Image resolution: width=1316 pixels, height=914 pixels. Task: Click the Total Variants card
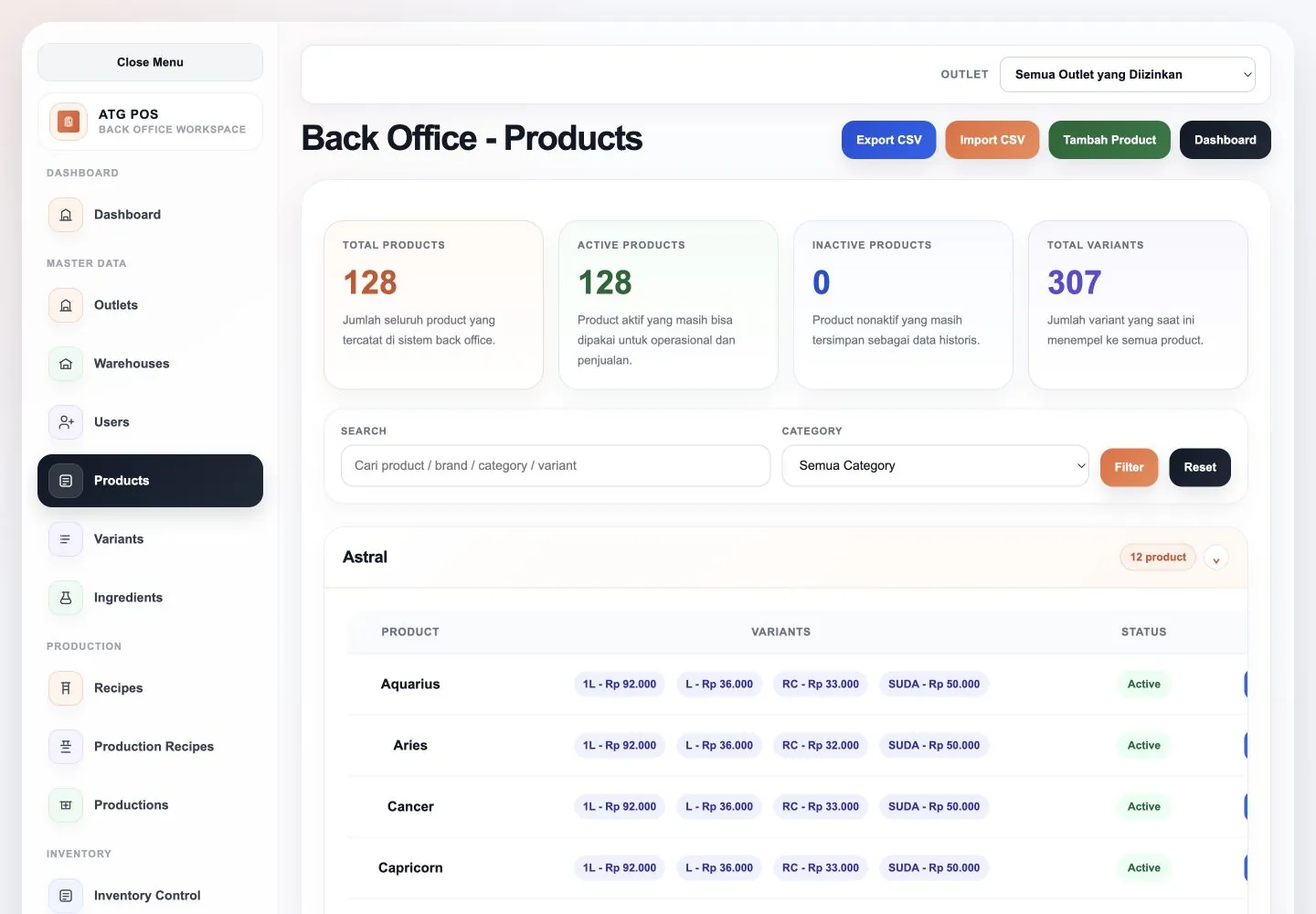[x=1138, y=304]
